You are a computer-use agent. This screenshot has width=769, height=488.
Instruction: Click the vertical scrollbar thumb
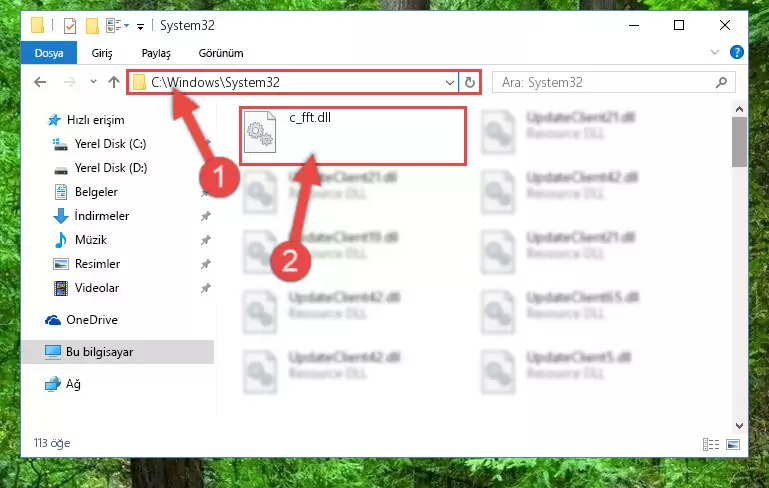(739, 142)
